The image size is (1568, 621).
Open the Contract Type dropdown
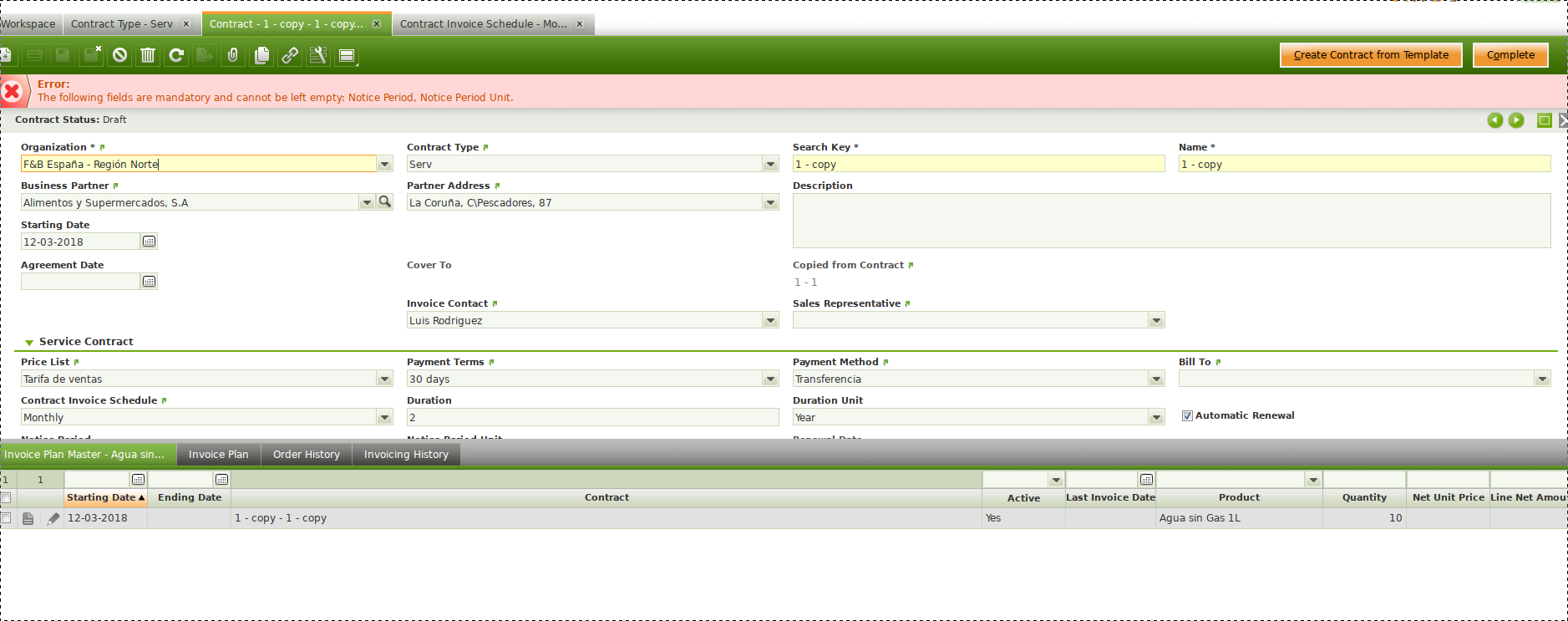click(771, 164)
